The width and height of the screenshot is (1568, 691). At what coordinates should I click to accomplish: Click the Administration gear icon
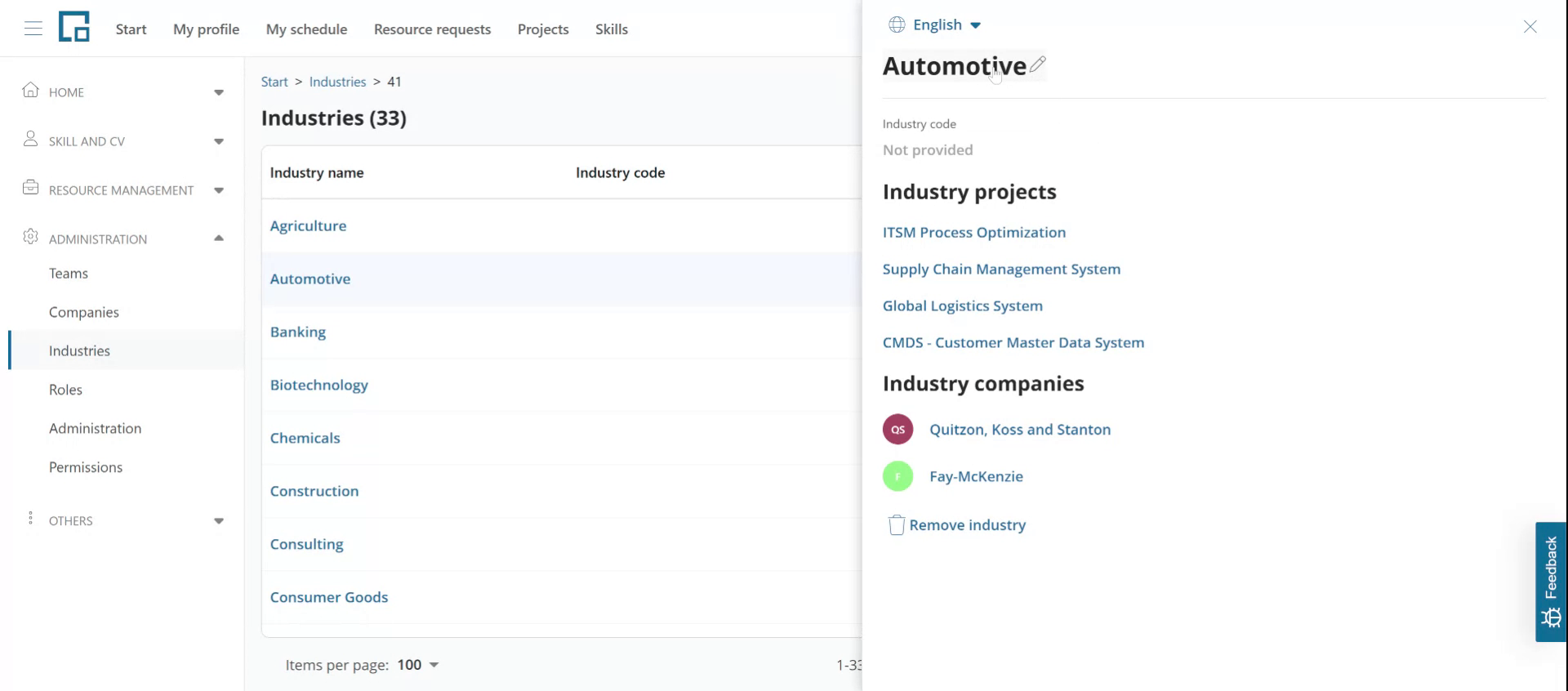click(x=30, y=237)
